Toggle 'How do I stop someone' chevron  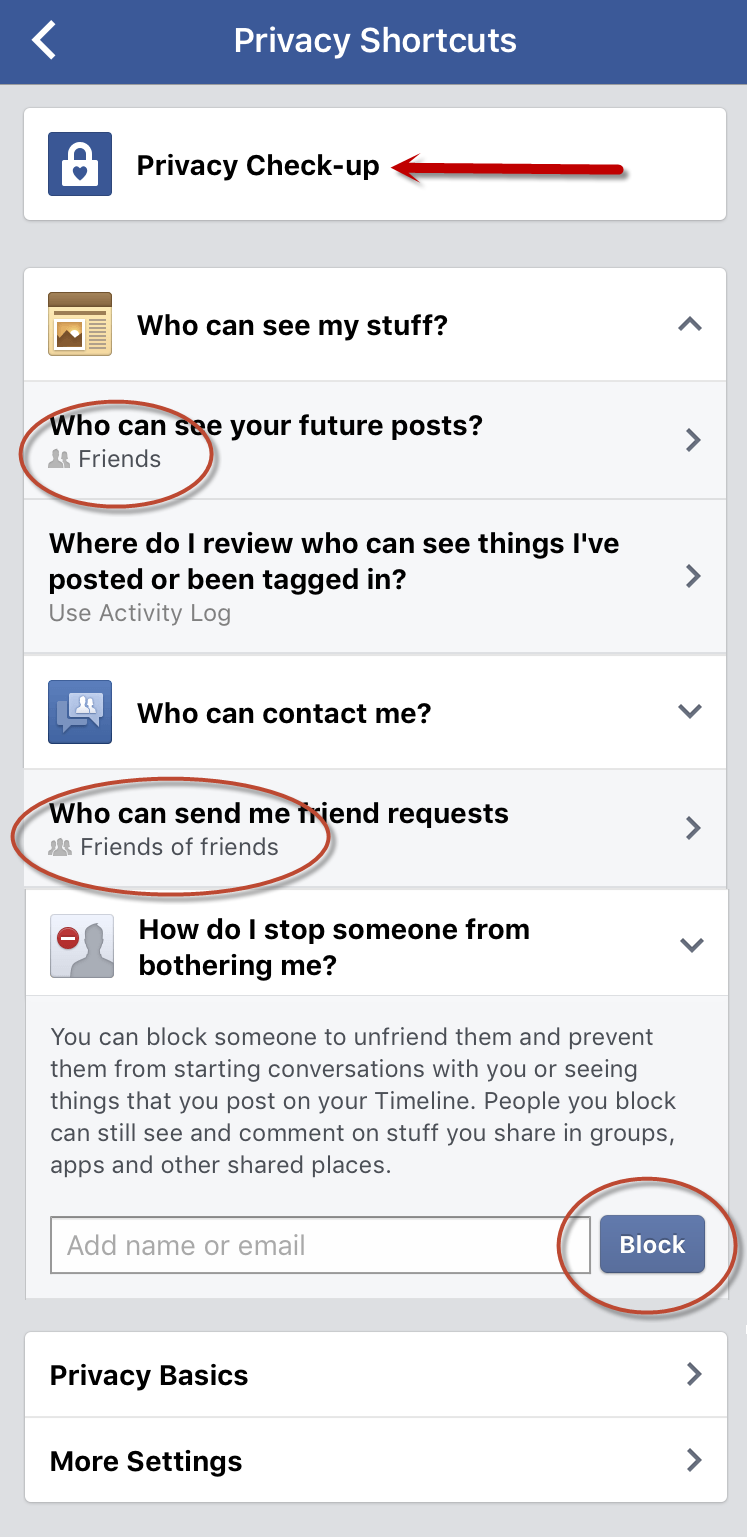pos(691,946)
